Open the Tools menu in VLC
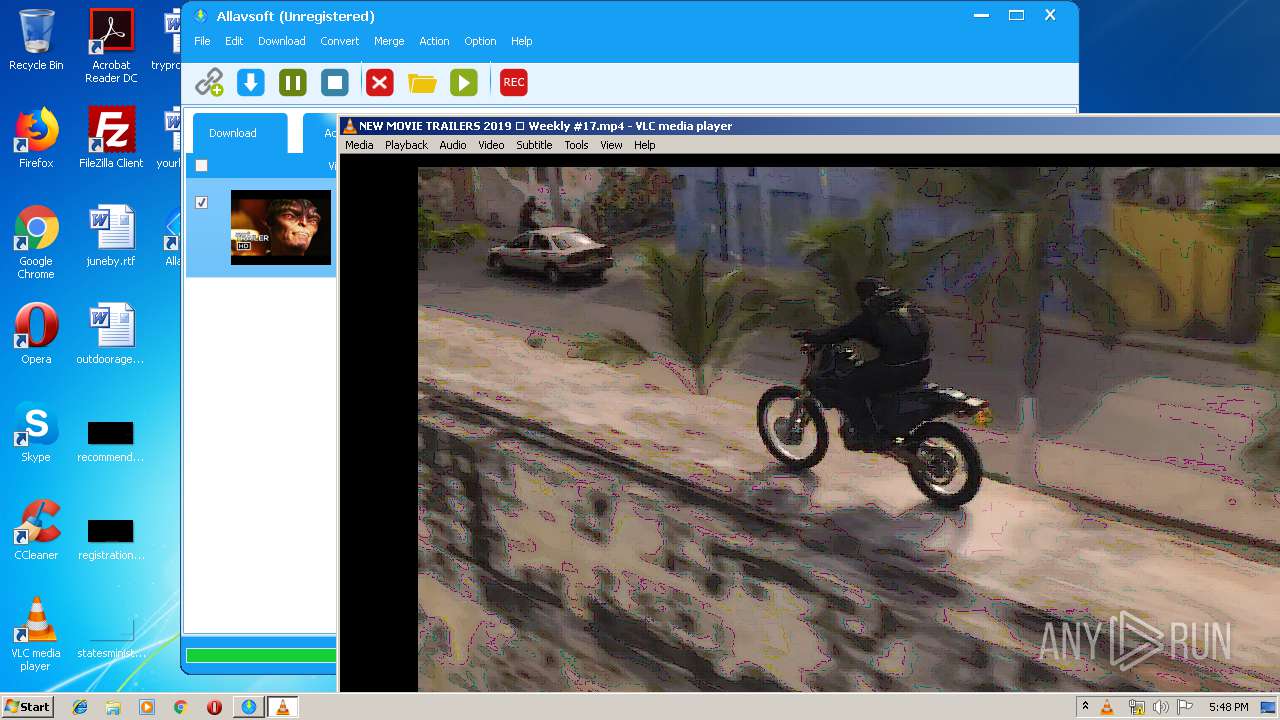This screenshot has width=1280, height=720. [576, 145]
